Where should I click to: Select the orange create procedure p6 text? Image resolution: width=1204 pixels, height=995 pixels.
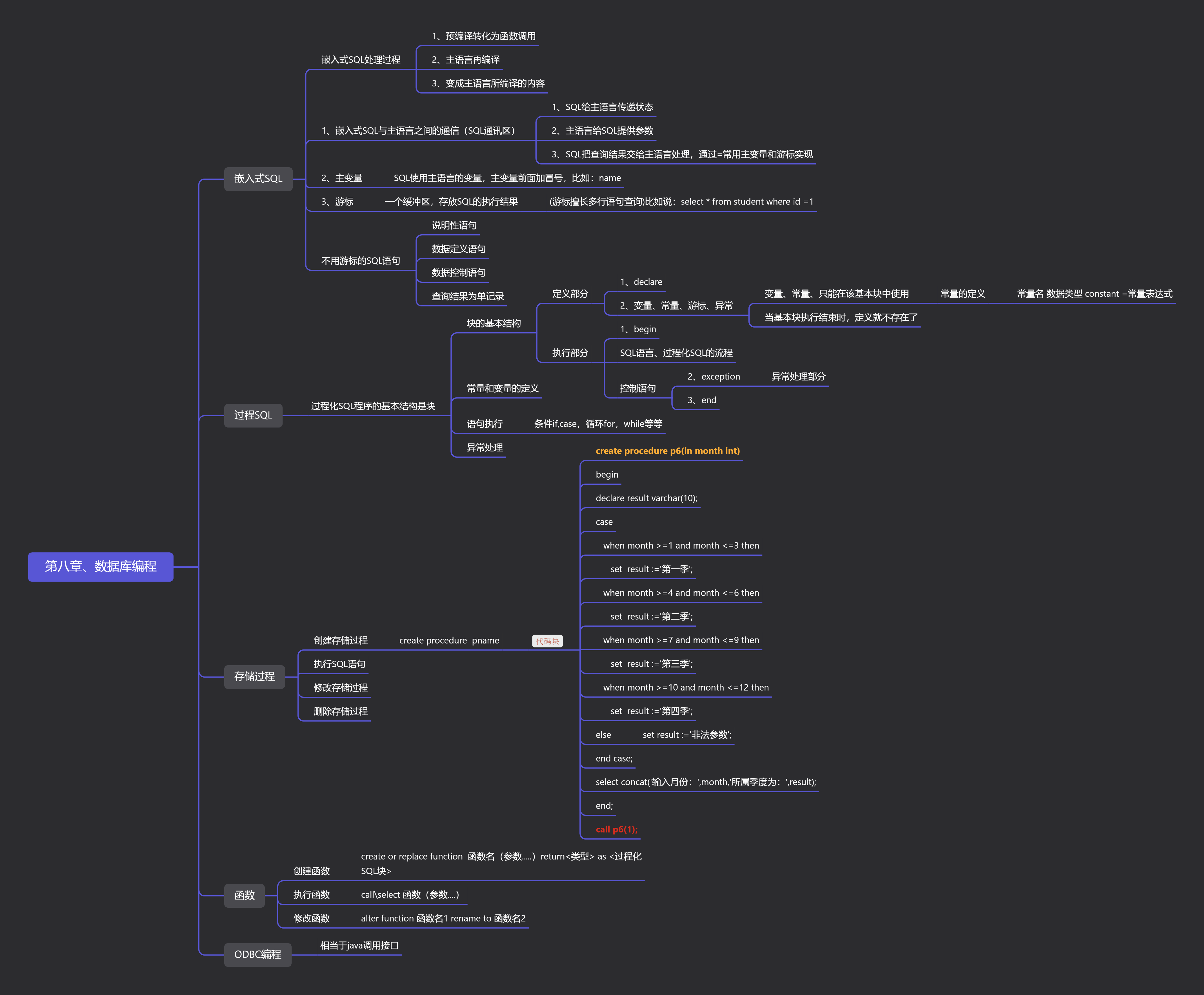(667, 451)
